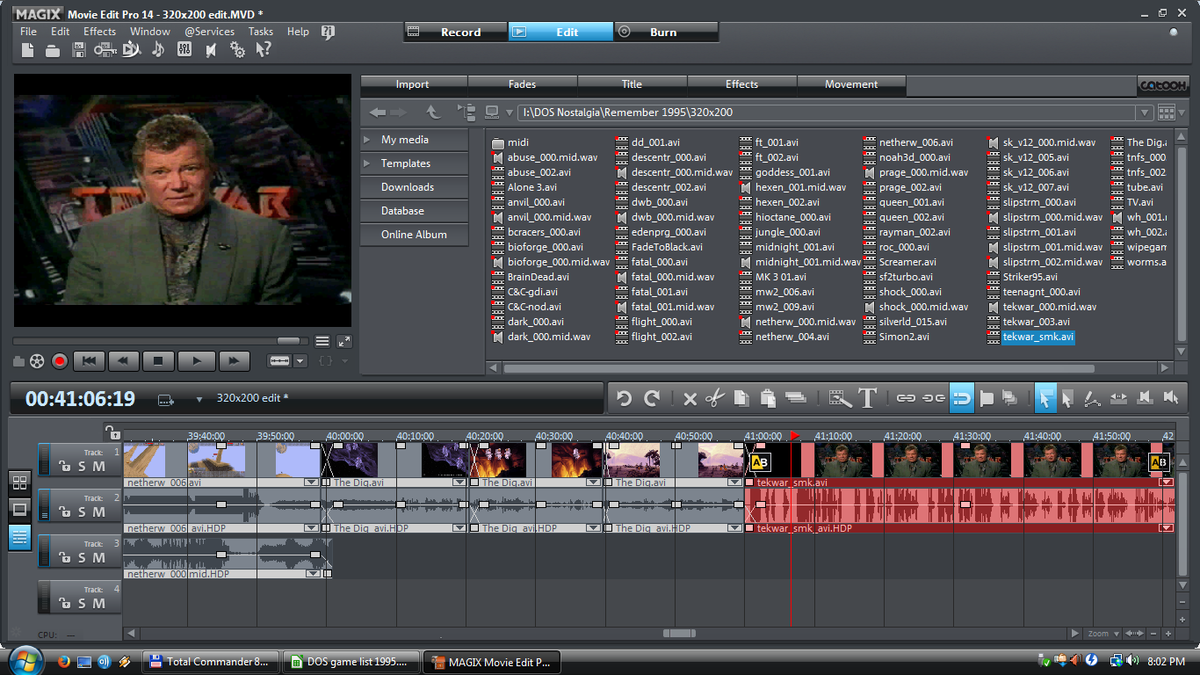Open the preview monitor menu lines button

[322, 341]
